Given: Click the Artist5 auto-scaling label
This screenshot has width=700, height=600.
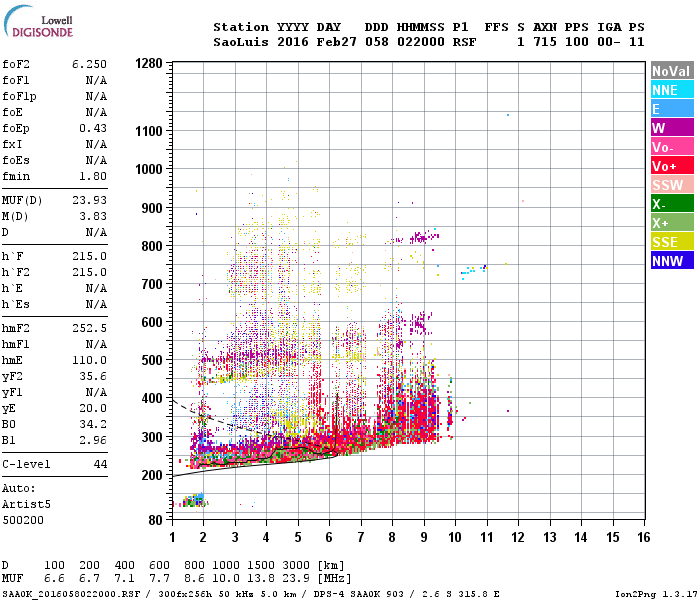Looking at the screenshot, I should pos(26,504).
